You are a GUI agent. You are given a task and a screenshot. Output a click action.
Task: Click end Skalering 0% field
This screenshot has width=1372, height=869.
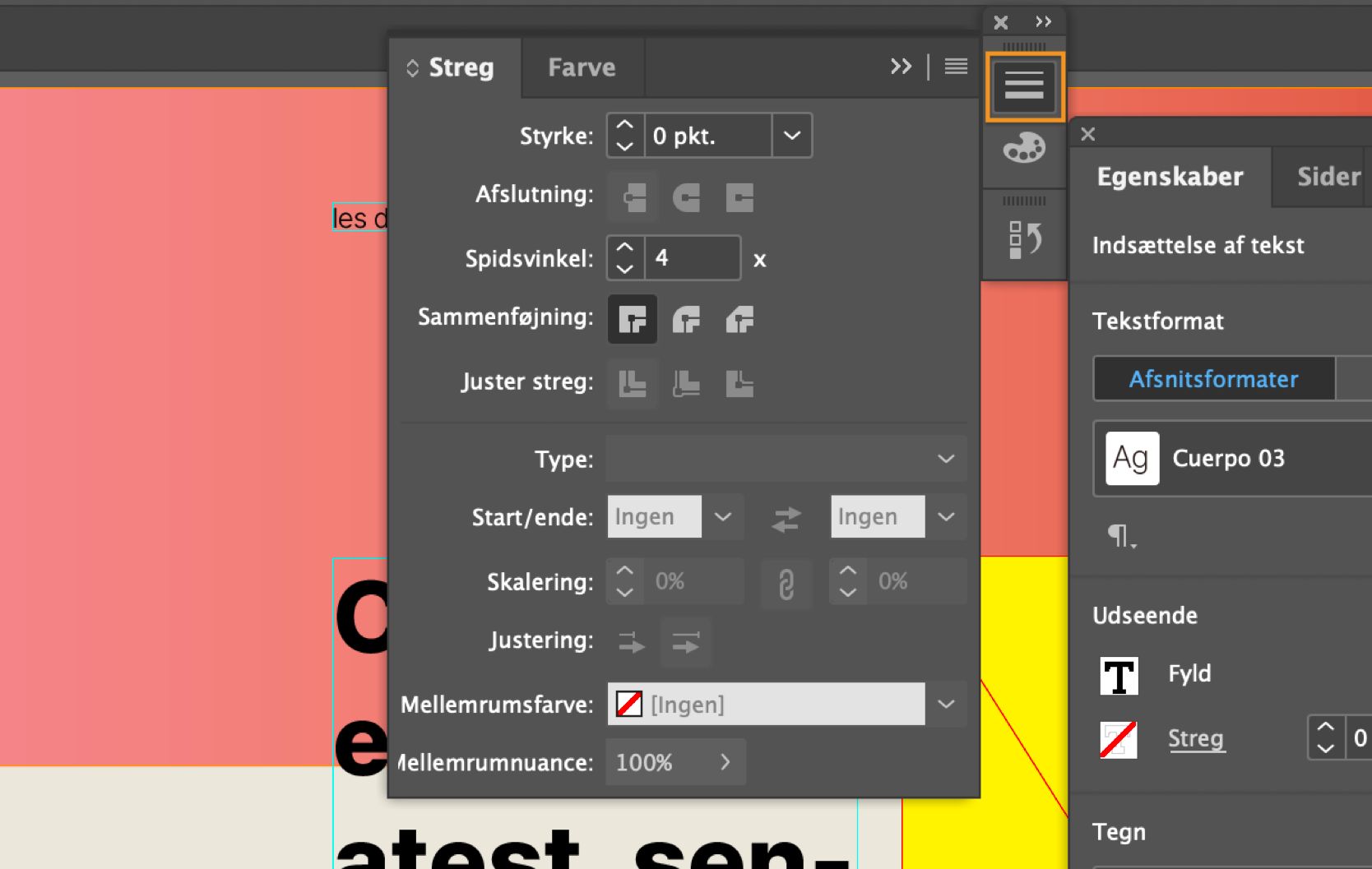point(917,581)
